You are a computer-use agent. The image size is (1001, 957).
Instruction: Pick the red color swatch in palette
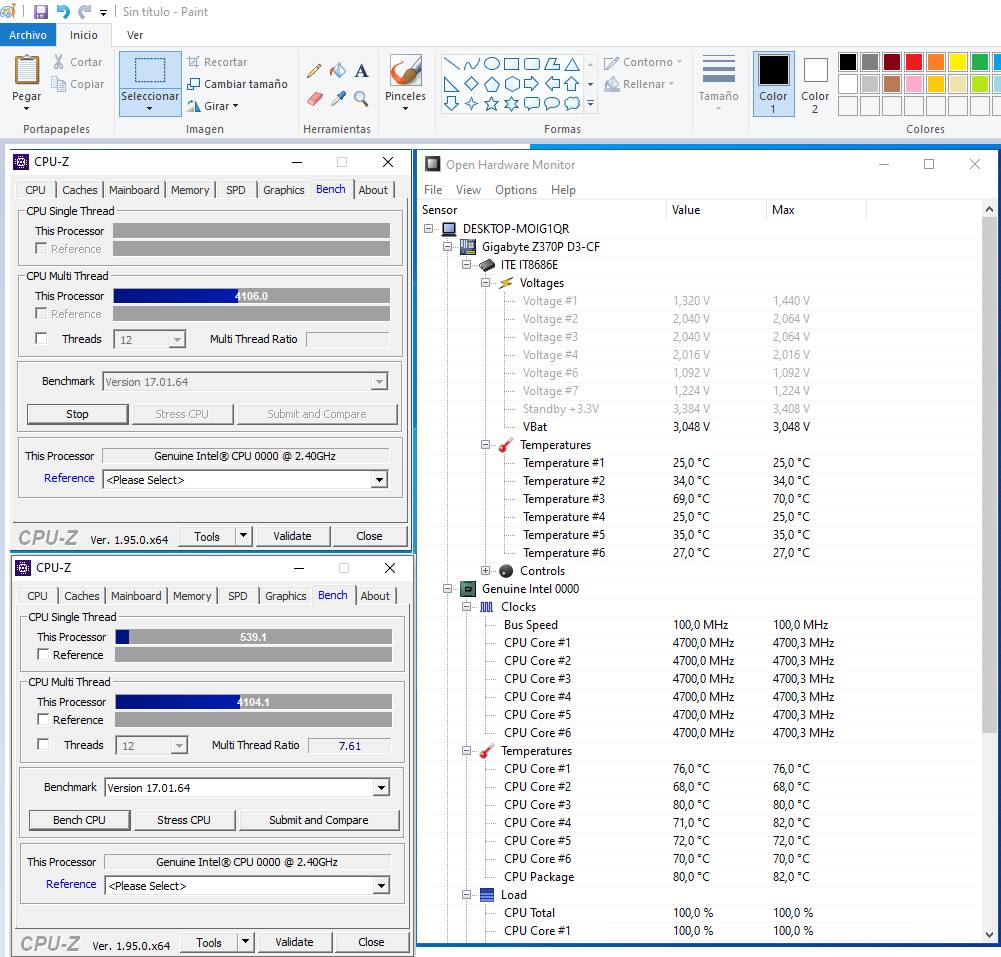(x=913, y=62)
